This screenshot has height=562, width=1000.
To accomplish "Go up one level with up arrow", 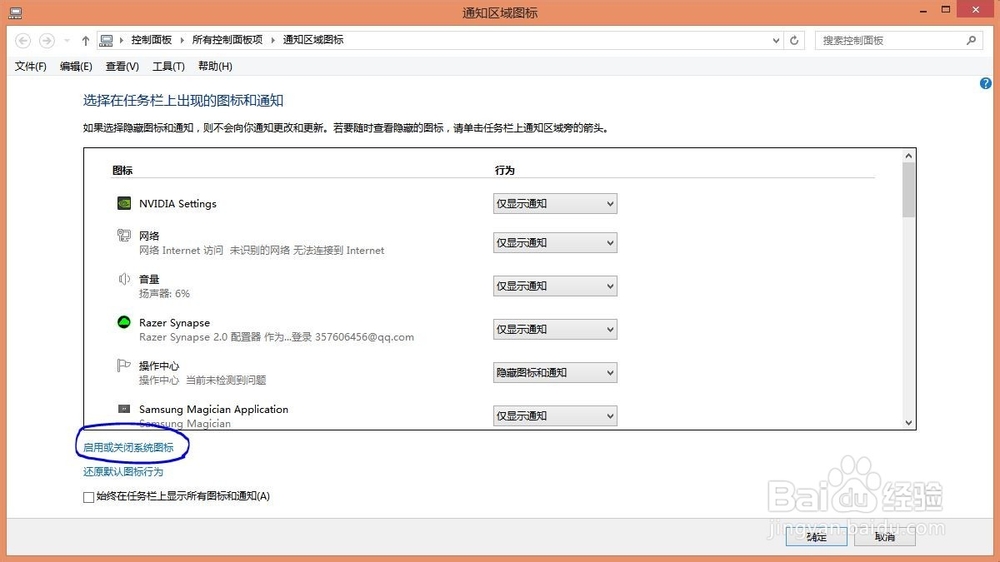I will (x=85, y=40).
